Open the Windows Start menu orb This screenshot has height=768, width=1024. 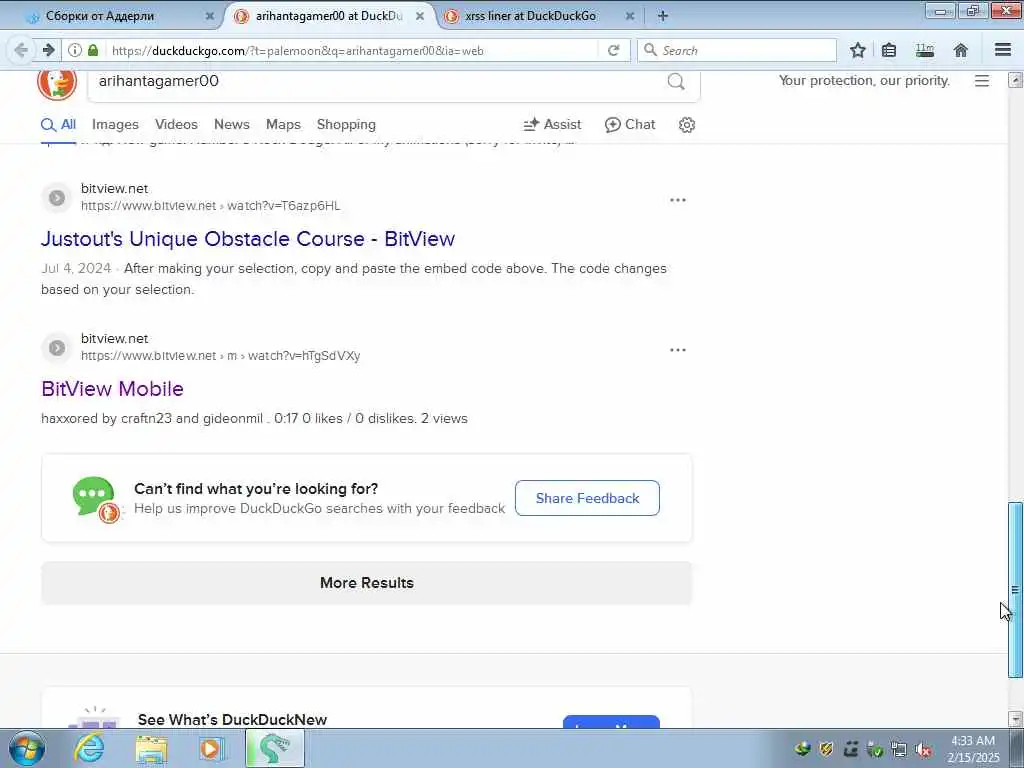coord(27,748)
